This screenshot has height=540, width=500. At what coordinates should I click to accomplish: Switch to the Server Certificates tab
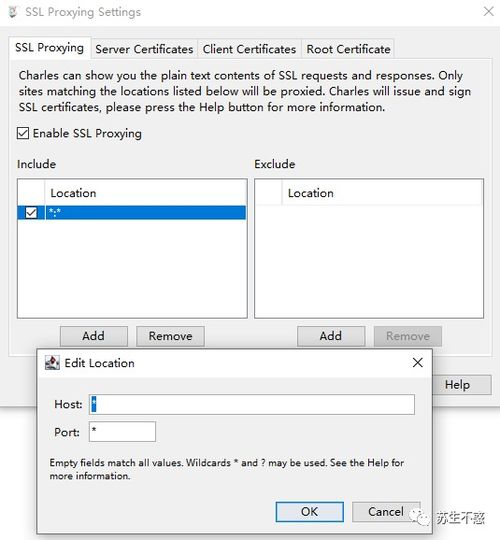144,49
